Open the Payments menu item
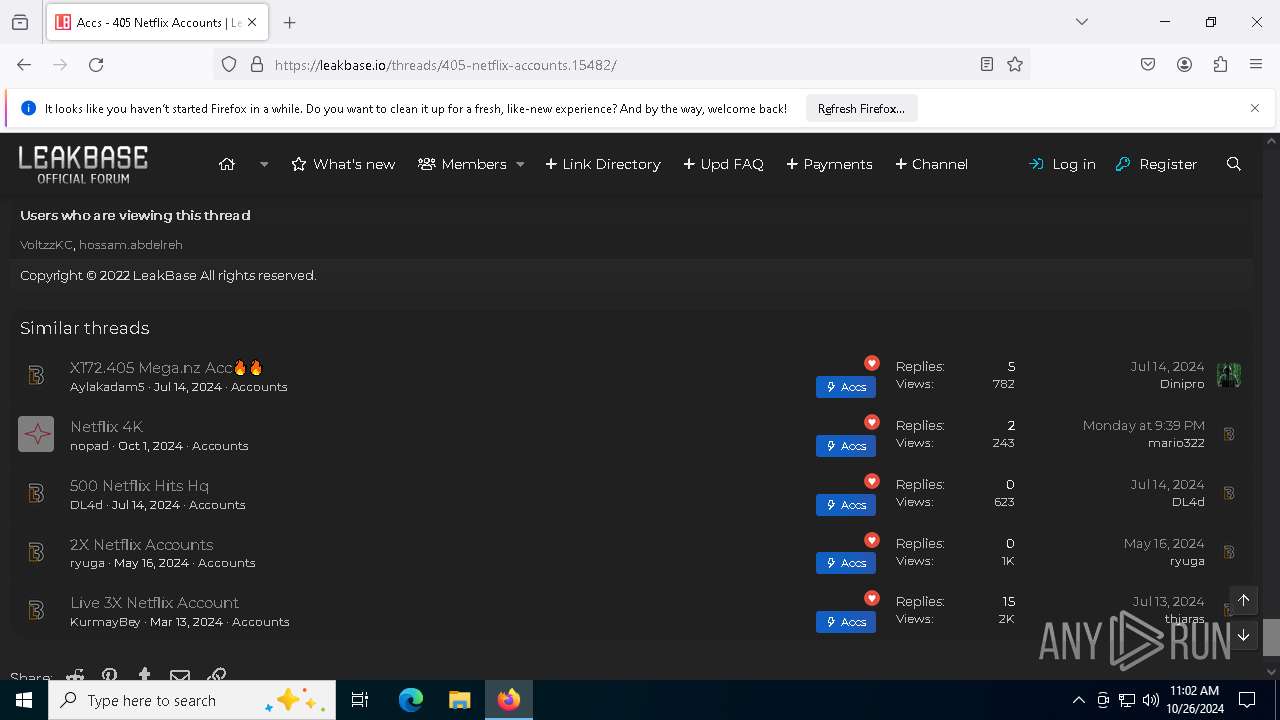The width and height of the screenshot is (1280, 720). (x=829, y=164)
